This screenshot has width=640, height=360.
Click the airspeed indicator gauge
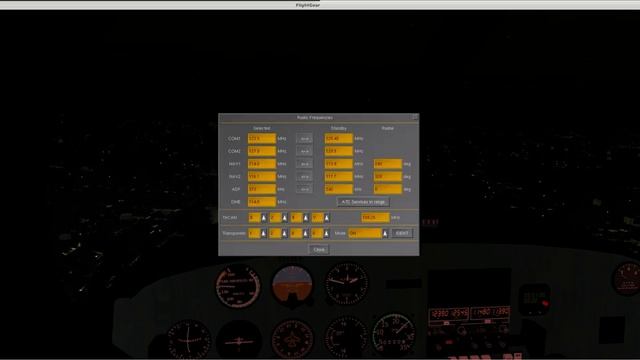pos(238,286)
